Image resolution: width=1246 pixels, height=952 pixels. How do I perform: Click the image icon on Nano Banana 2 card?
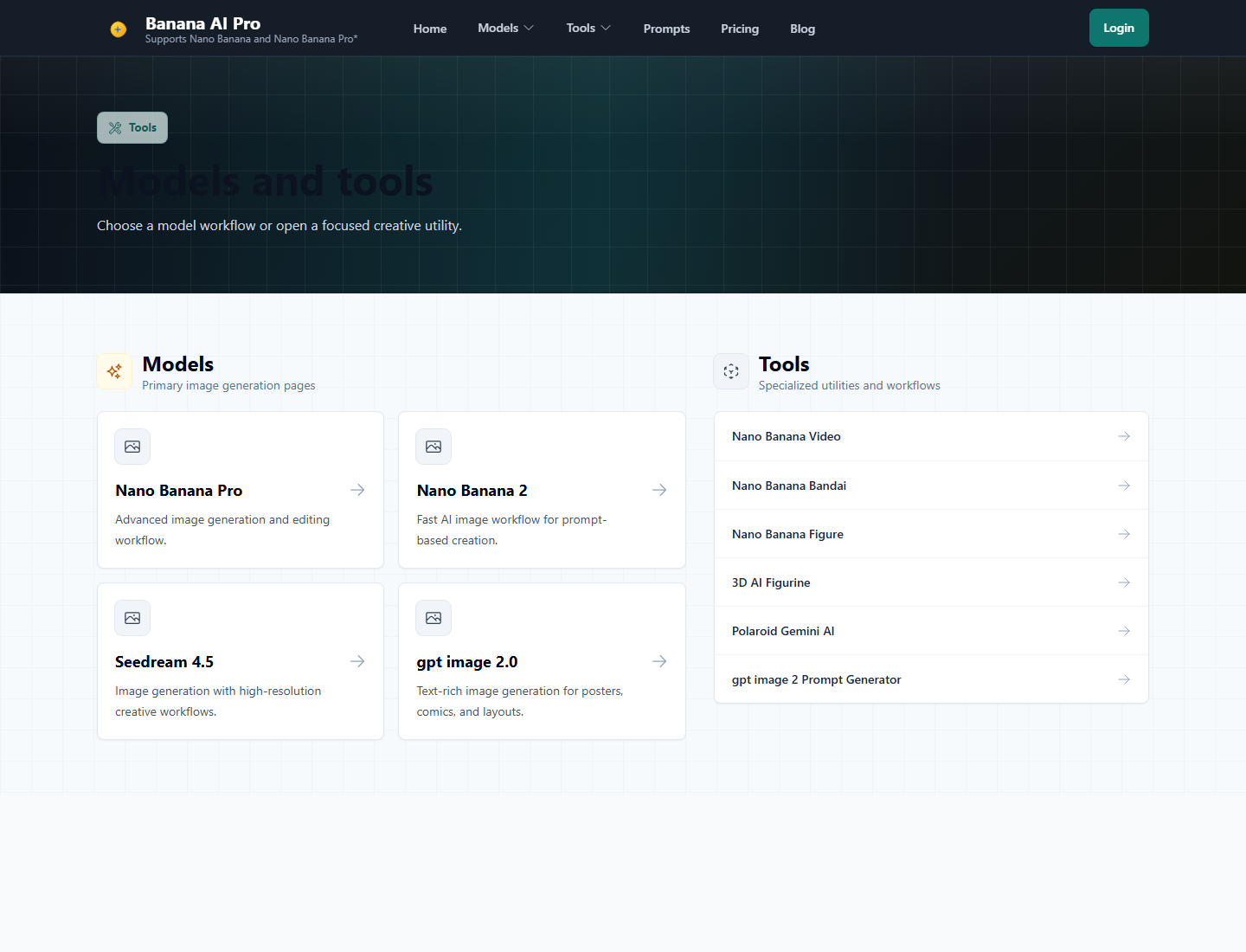tap(434, 447)
